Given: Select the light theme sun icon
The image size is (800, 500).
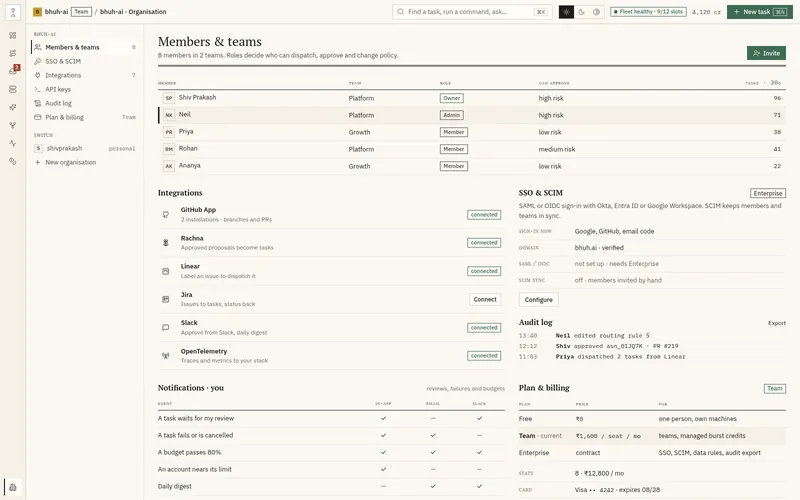Looking at the screenshot, I should click(x=566, y=12).
